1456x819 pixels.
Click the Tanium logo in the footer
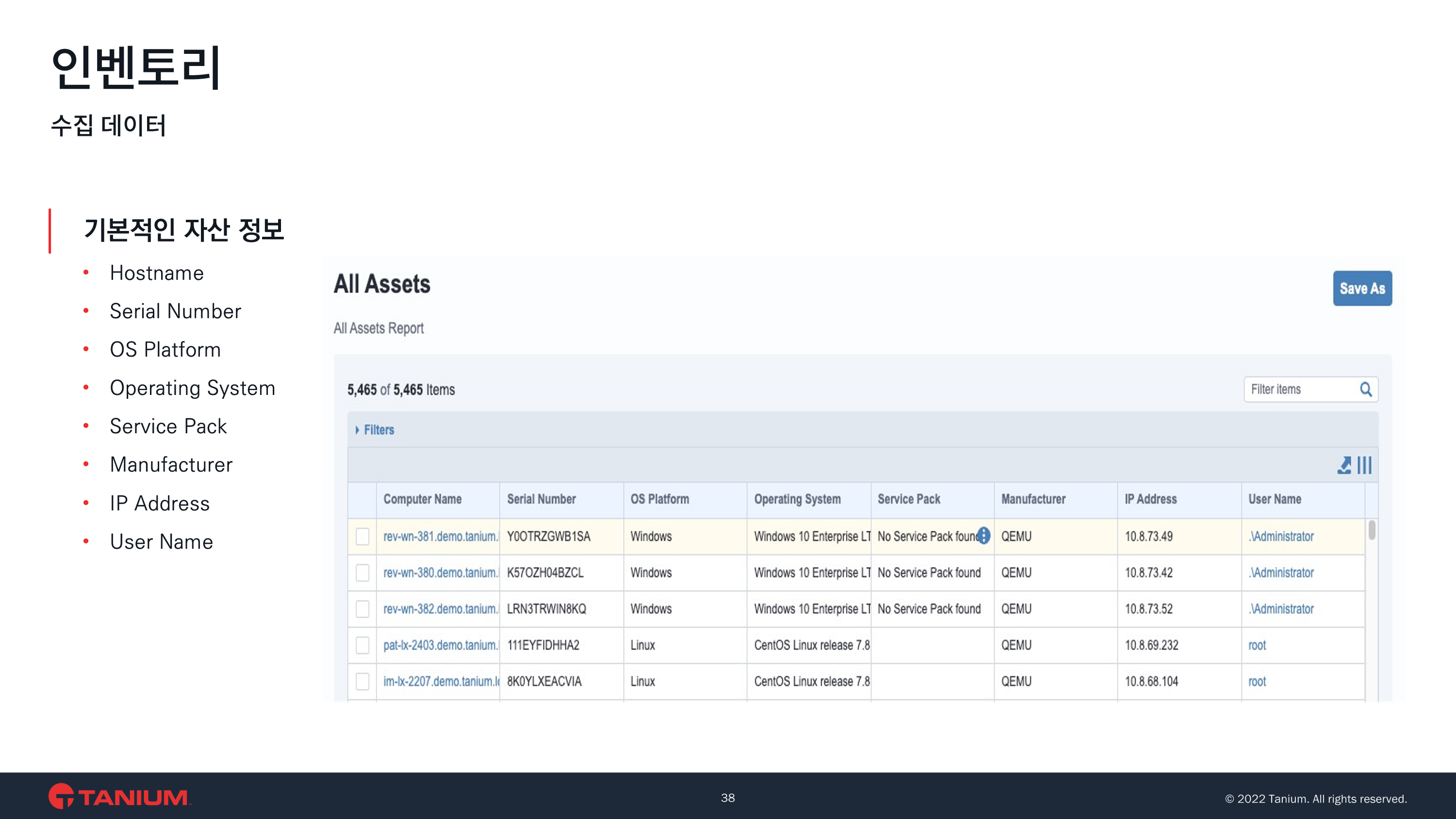[x=119, y=796]
